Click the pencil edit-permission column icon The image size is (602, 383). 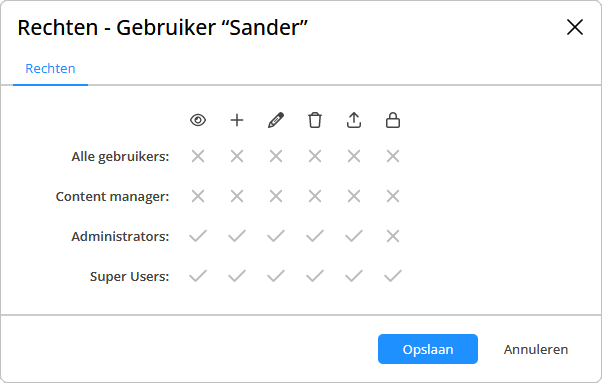coord(276,121)
